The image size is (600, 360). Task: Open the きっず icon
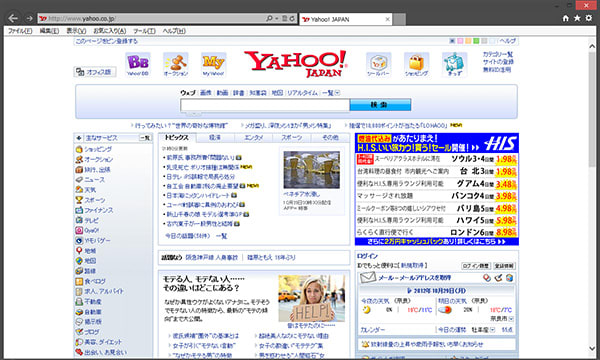(454, 64)
